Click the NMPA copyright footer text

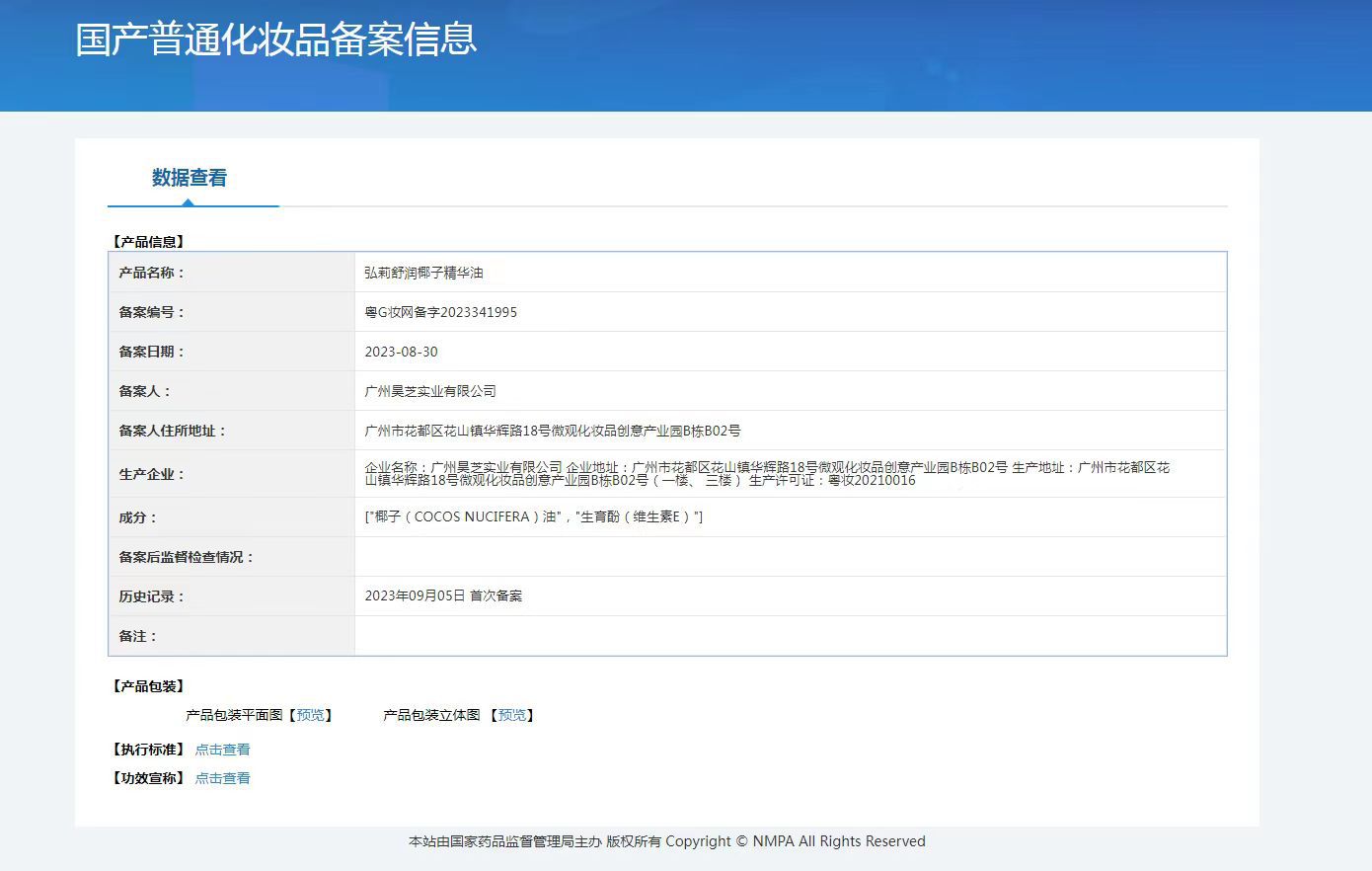pos(667,841)
